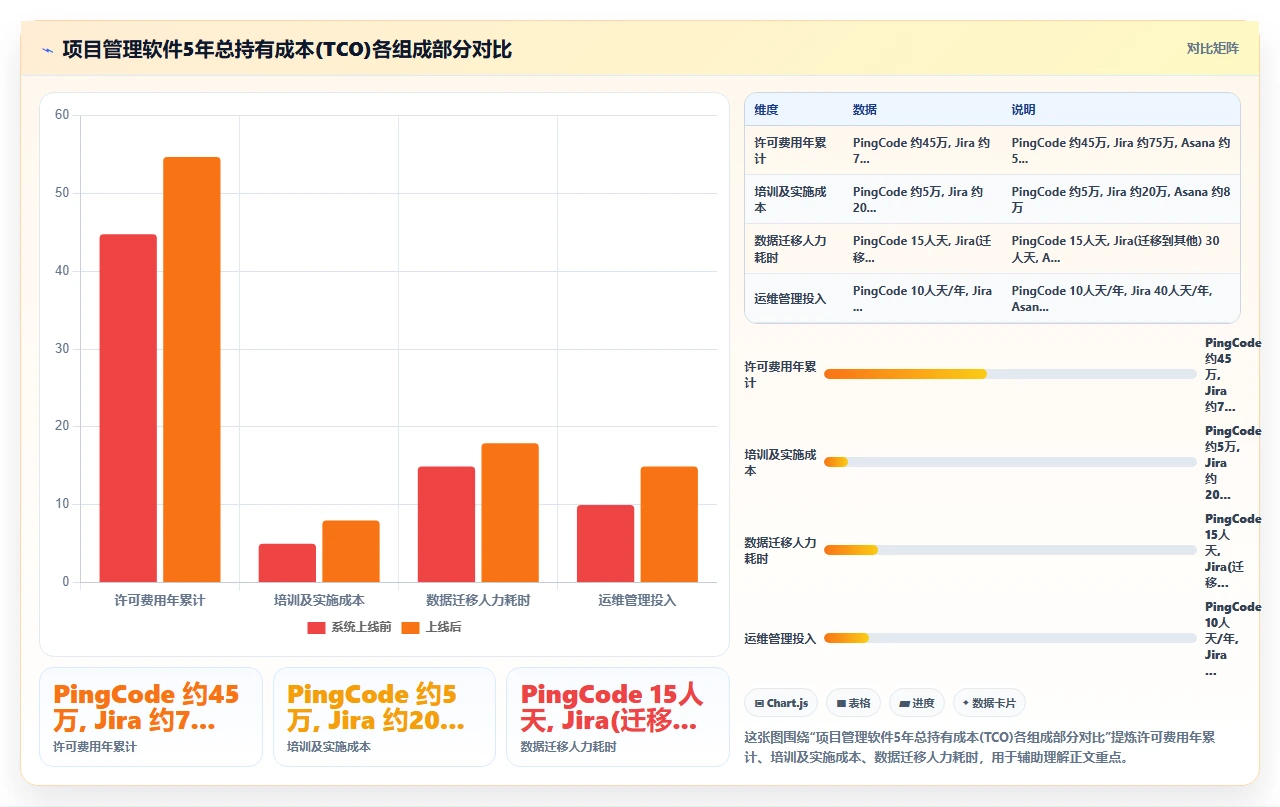Click the 数据卡片 tag chip
This screenshot has width=1280, height=807.
click(x=989, y=703)
